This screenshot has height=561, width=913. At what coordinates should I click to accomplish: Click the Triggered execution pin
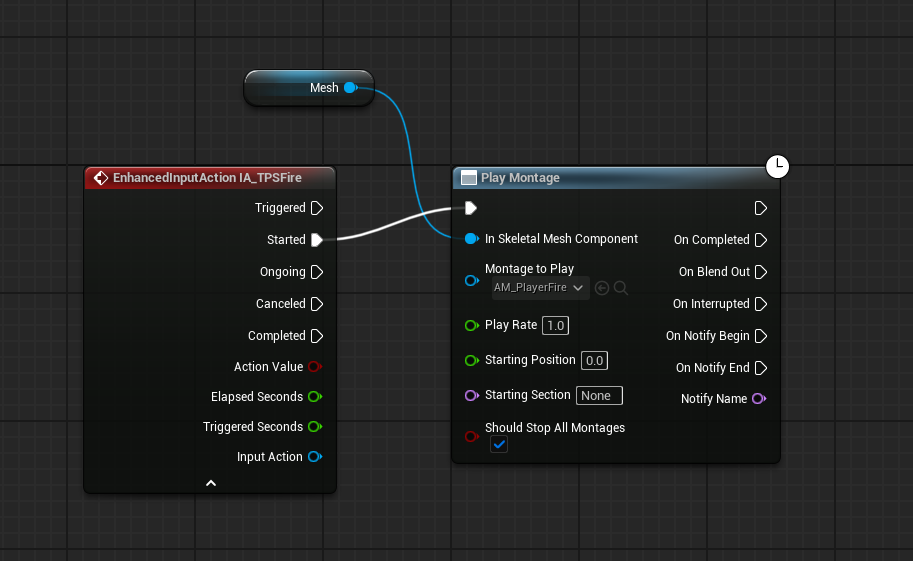click(x=317, y=208)
